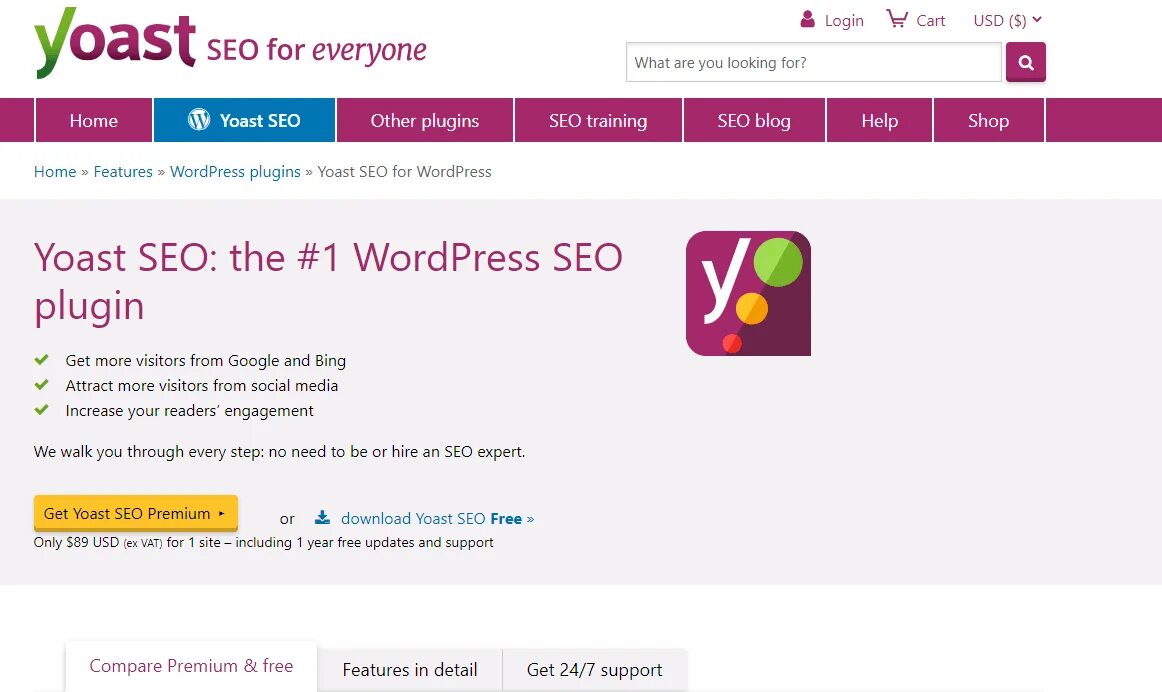Click 'Attract more visitors from social media' text
The image size is (1162, 692).
point(202,385)
